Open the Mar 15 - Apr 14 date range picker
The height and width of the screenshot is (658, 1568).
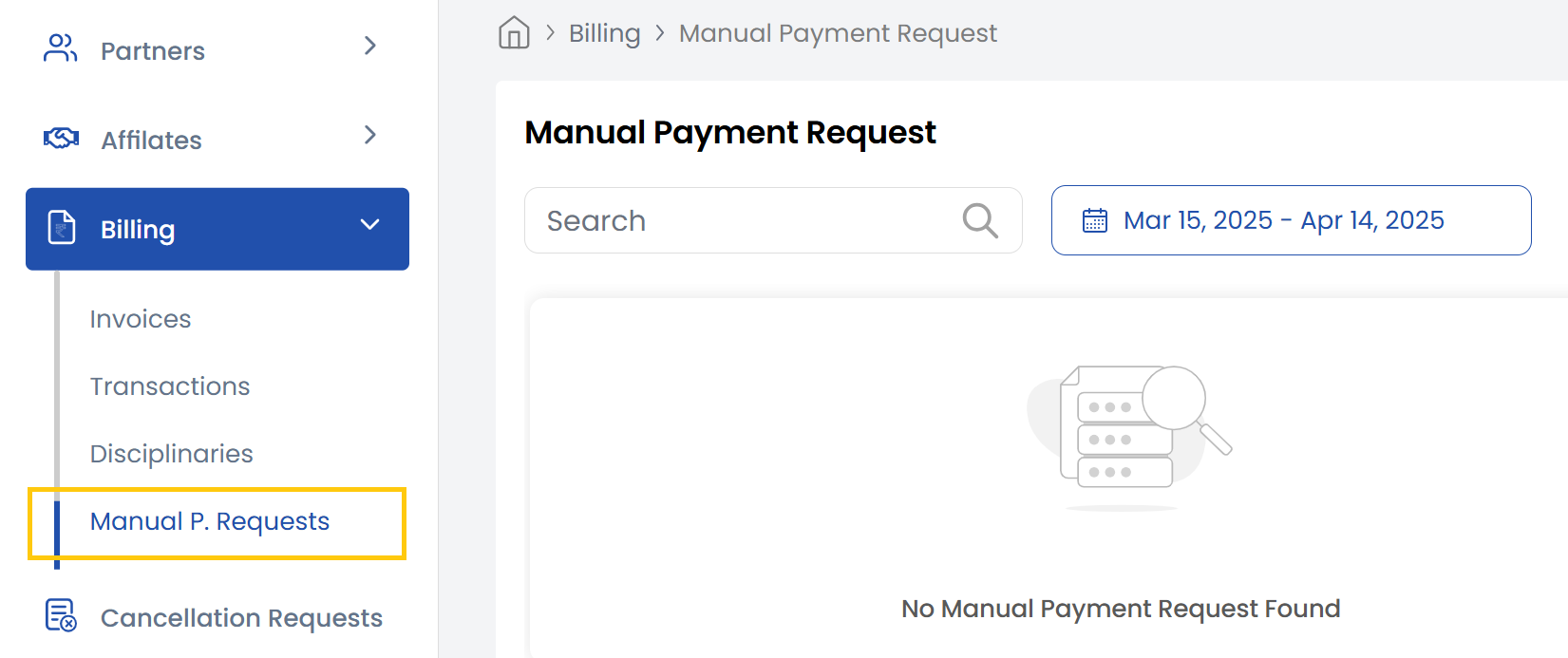click(1291, 220)
